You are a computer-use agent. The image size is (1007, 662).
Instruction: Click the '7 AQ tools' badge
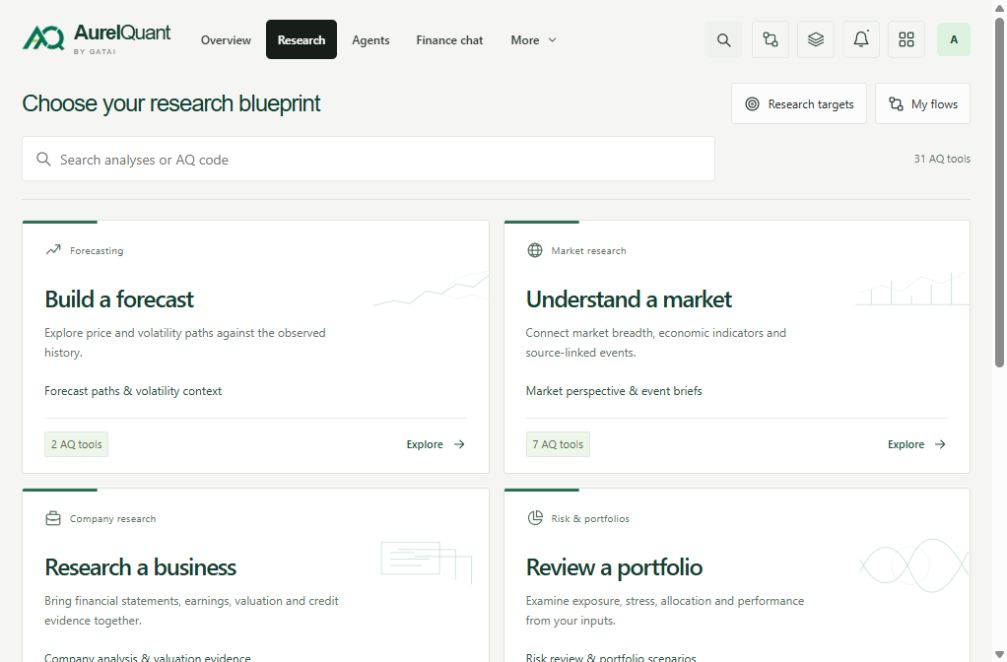557,444
